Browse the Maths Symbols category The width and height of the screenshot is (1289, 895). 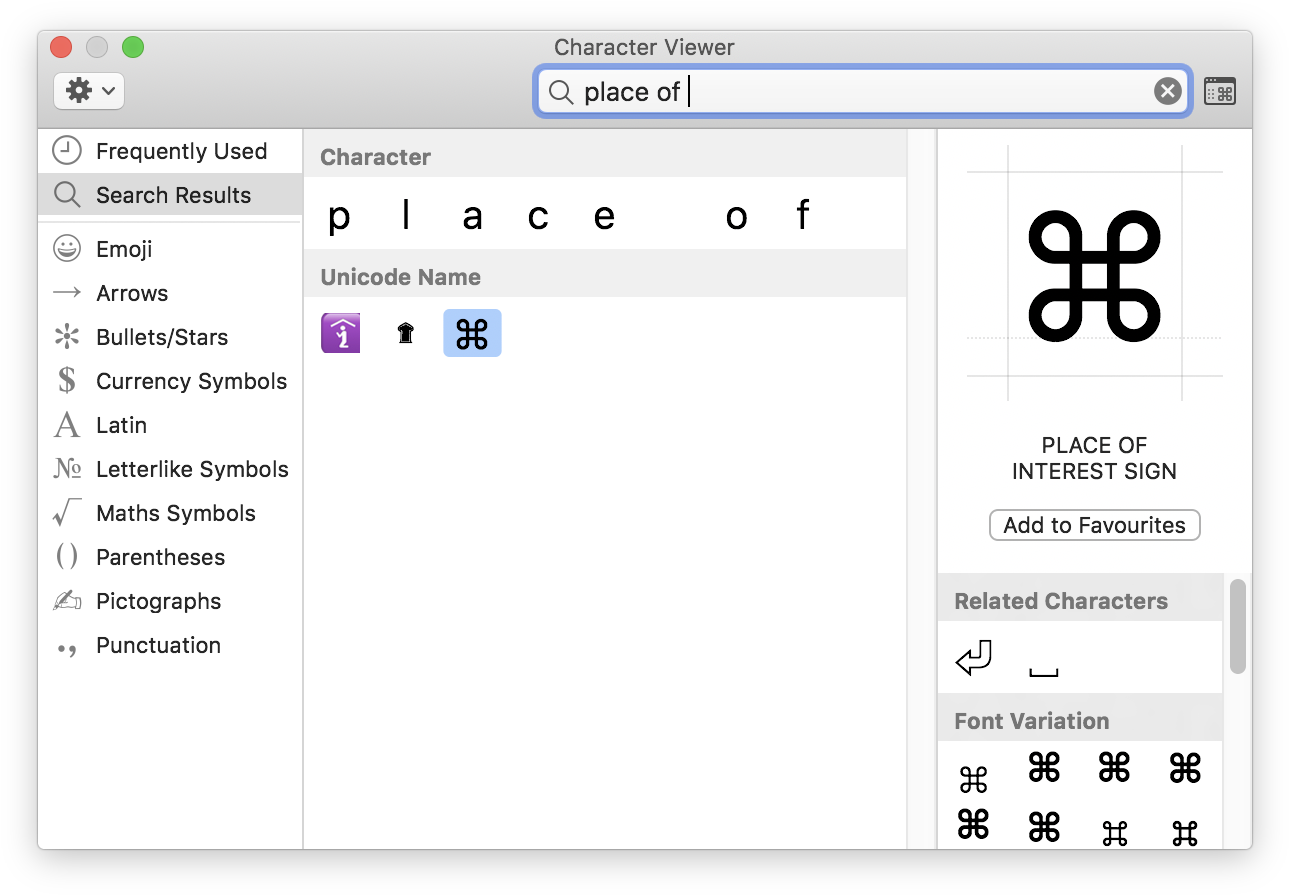click(175, 512)
